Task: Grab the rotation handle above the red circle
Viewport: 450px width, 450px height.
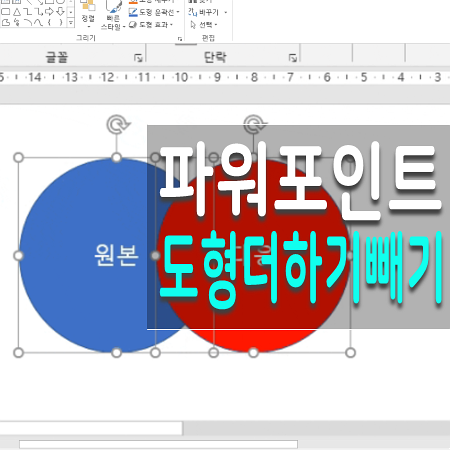Action: coord(254,123)
